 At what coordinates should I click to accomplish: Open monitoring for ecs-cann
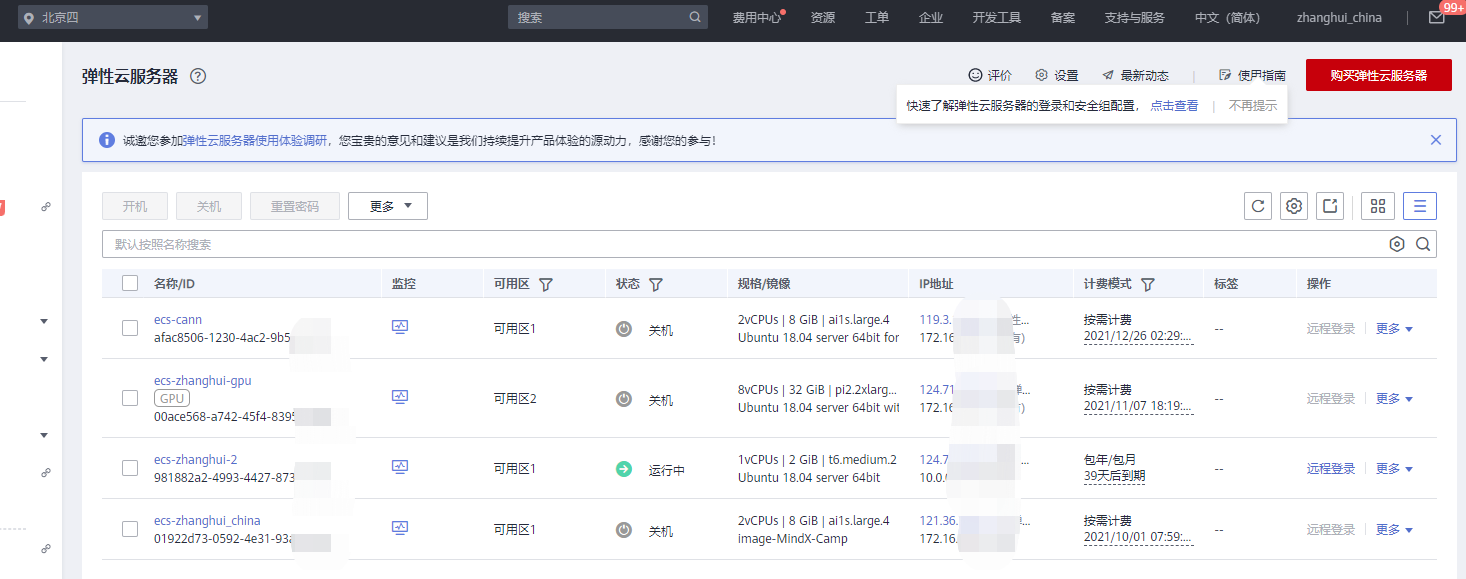400,327
